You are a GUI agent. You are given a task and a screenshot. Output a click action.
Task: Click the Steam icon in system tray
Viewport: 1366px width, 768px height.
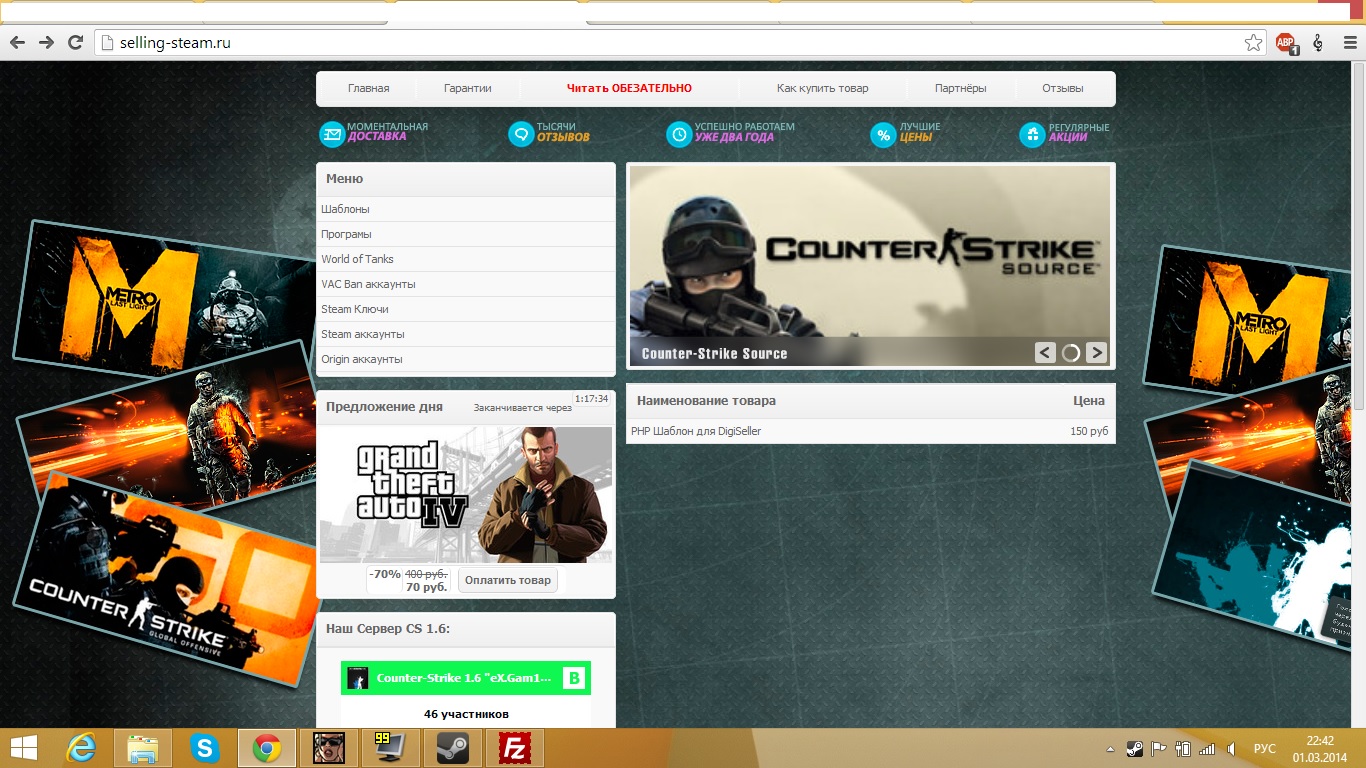pyautogui.click(x=1134, y=748)
